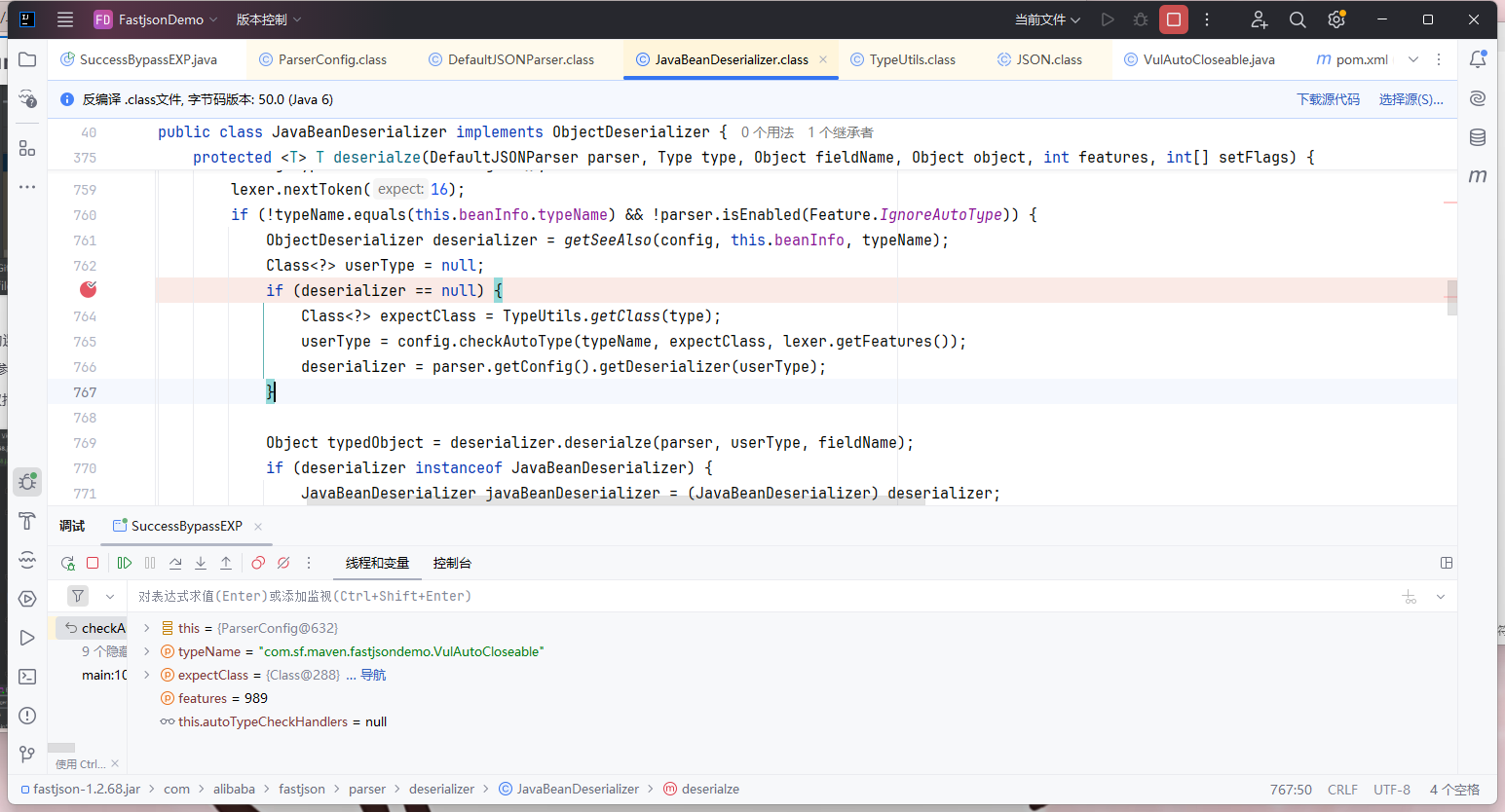1505x812 pixels.
Task: Click the 导航 link next to expectClass
Action: (x=373, y=675)
